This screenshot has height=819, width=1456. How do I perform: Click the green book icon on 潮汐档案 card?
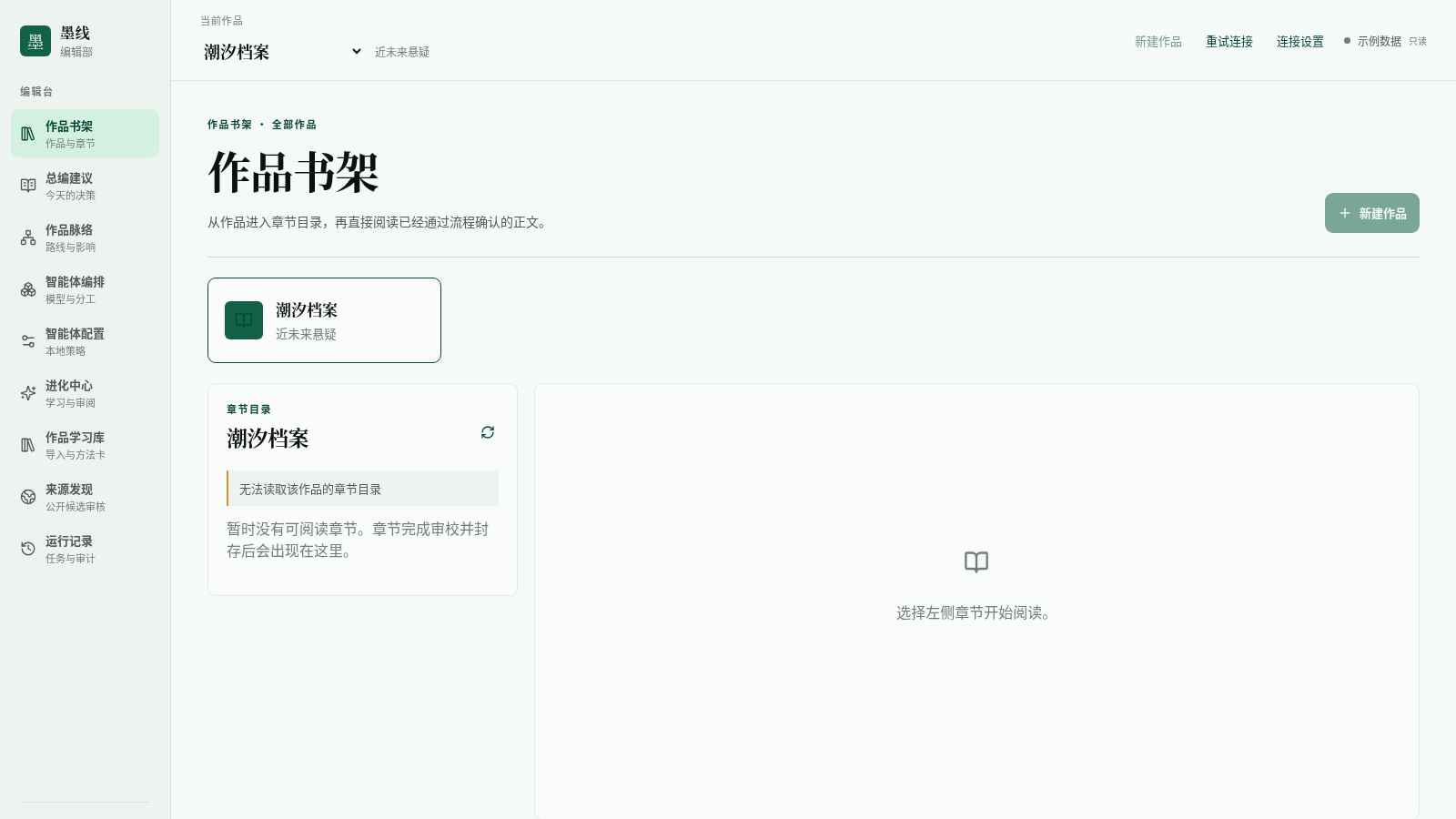click(244, 320)
